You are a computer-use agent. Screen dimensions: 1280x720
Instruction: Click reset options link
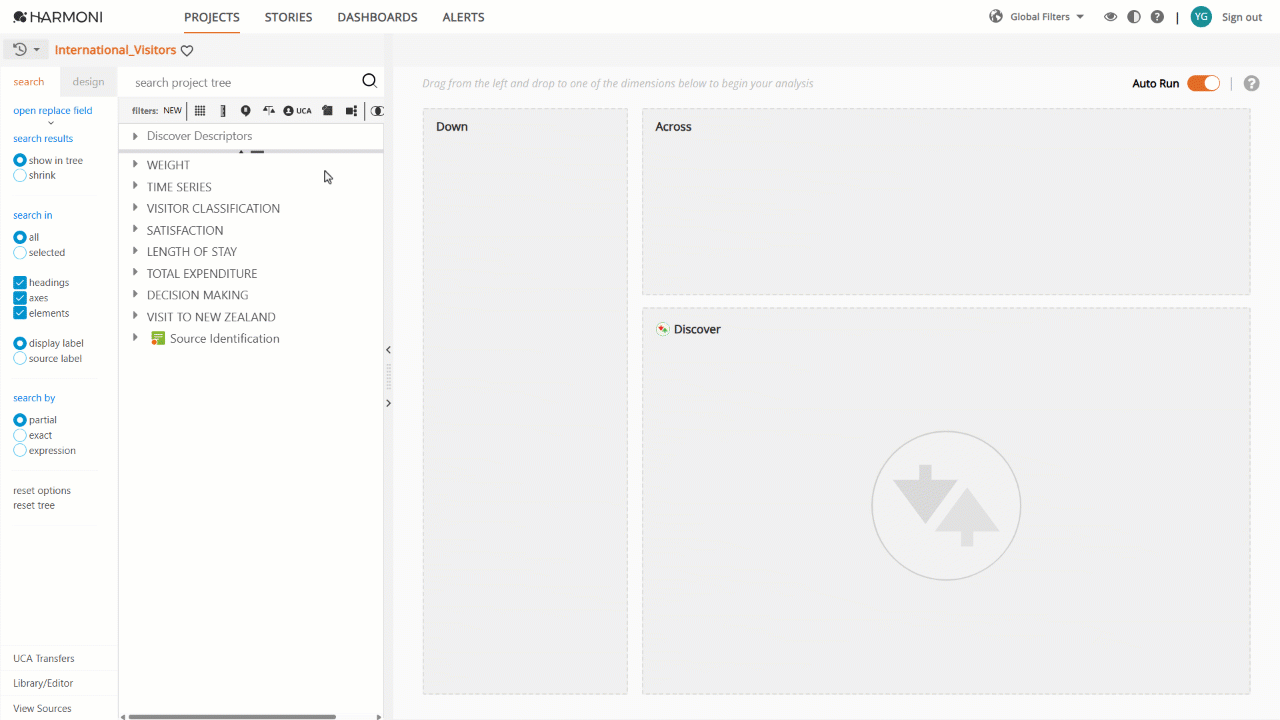(x=42, y=490)
